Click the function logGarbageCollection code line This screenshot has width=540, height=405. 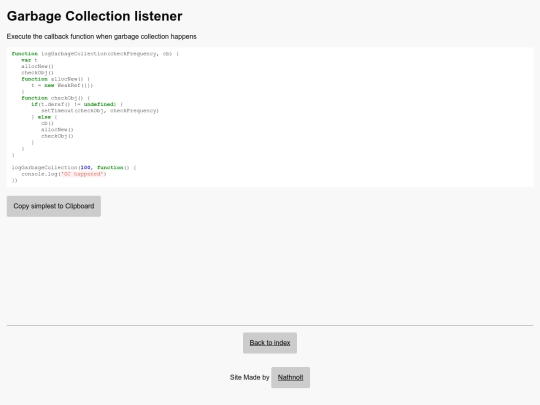coord(95,54)
